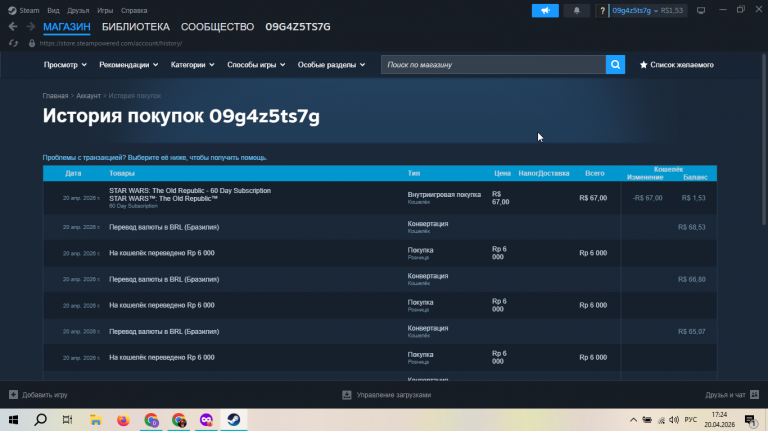Open the Справка menu
This screenshot has width=768, height=431.
point(134,10)
